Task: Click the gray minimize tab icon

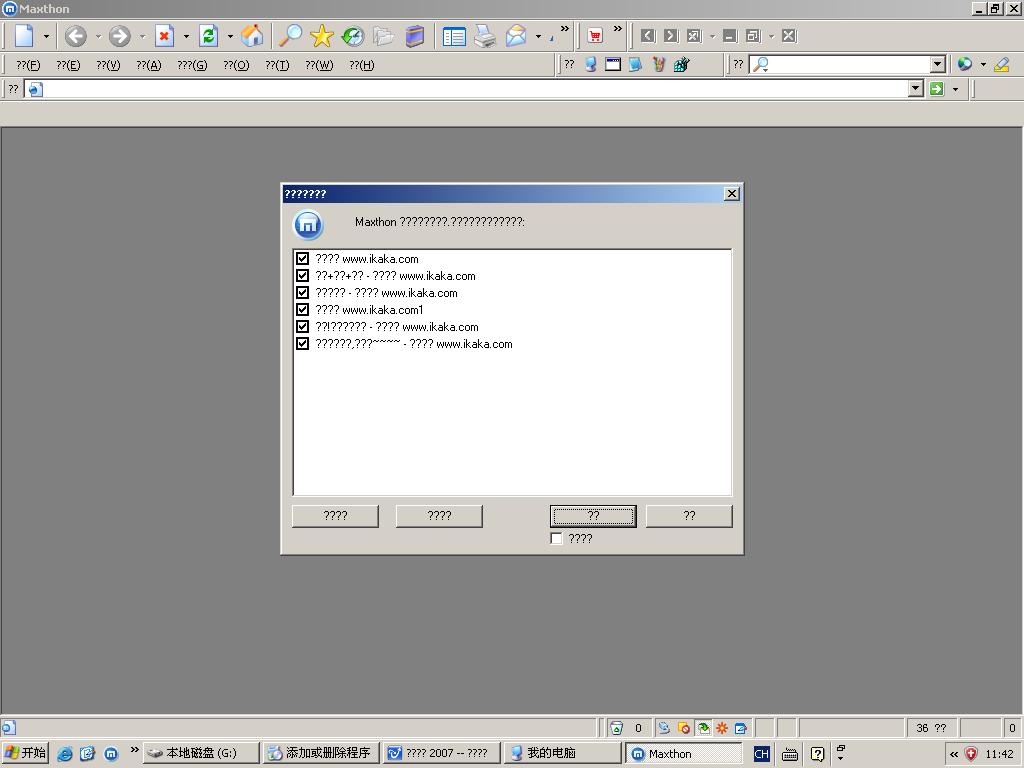Action: [730, 35]
